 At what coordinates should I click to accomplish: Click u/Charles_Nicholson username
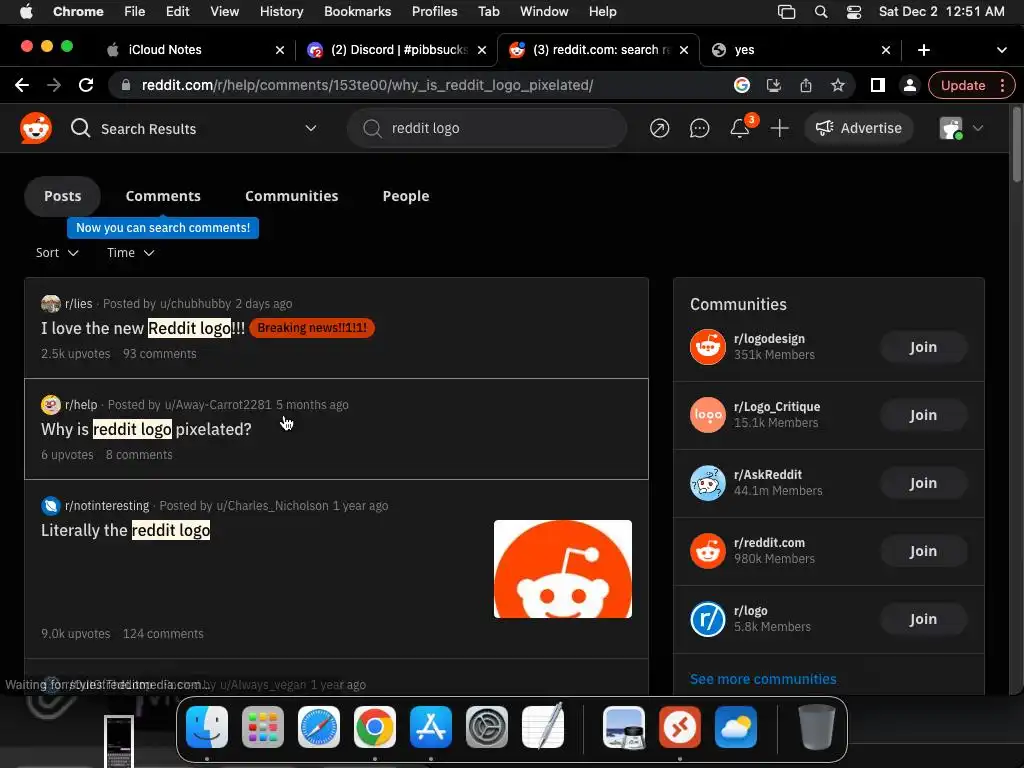(x=272, y=506)
